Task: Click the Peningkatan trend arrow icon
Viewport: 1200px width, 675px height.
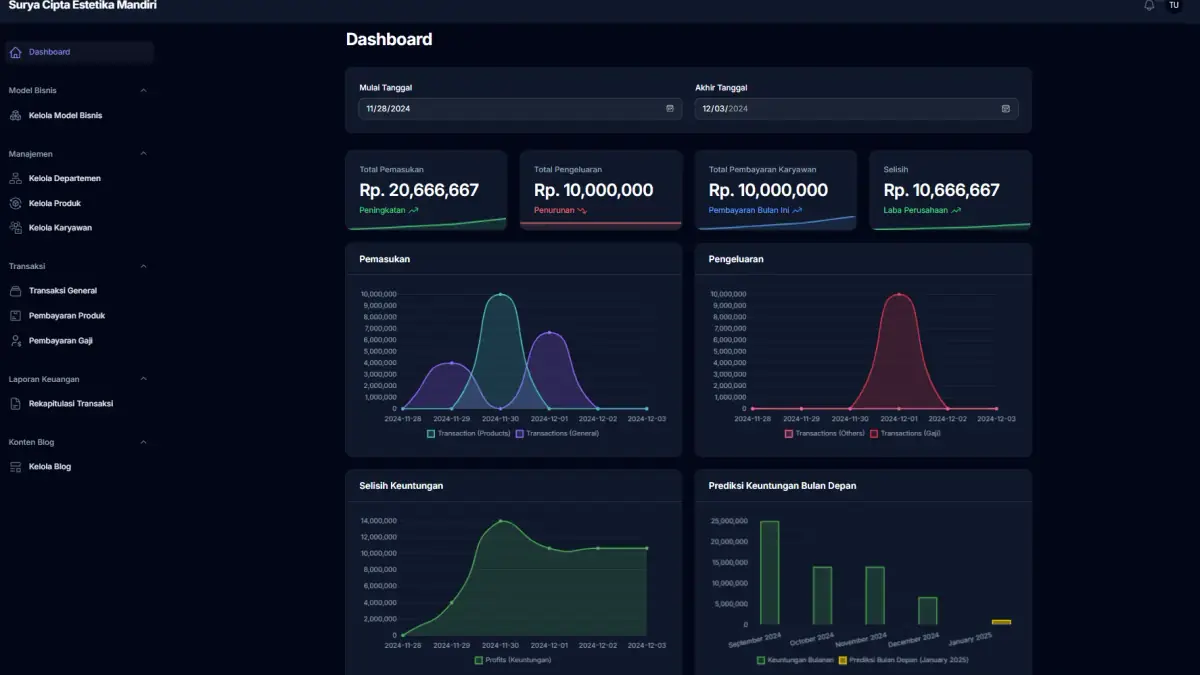Action: (x=413, y=210)
